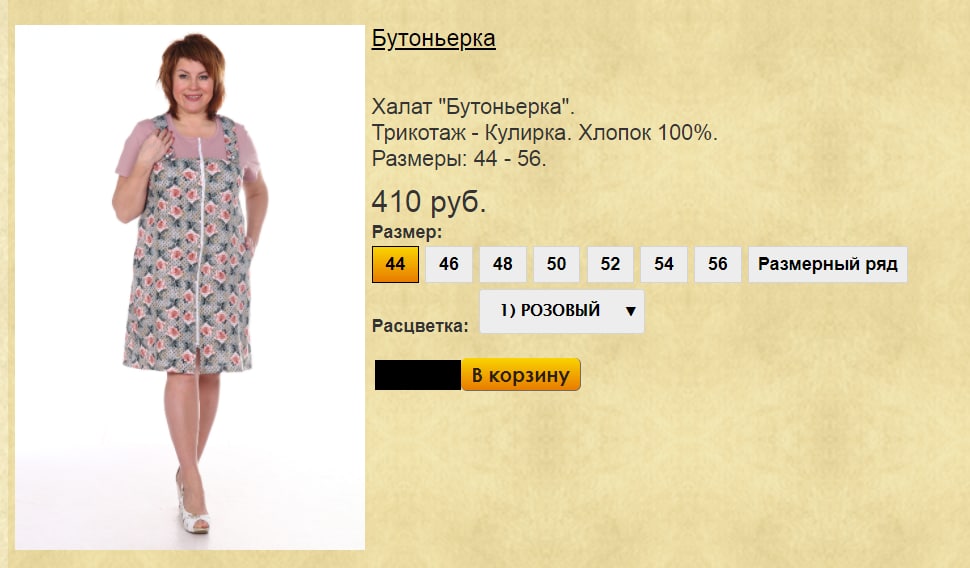This screenshot has width=970, height=568.
Task: Click the 410 руб. price text
Action: pyautogui.click(x=429, y=202)
